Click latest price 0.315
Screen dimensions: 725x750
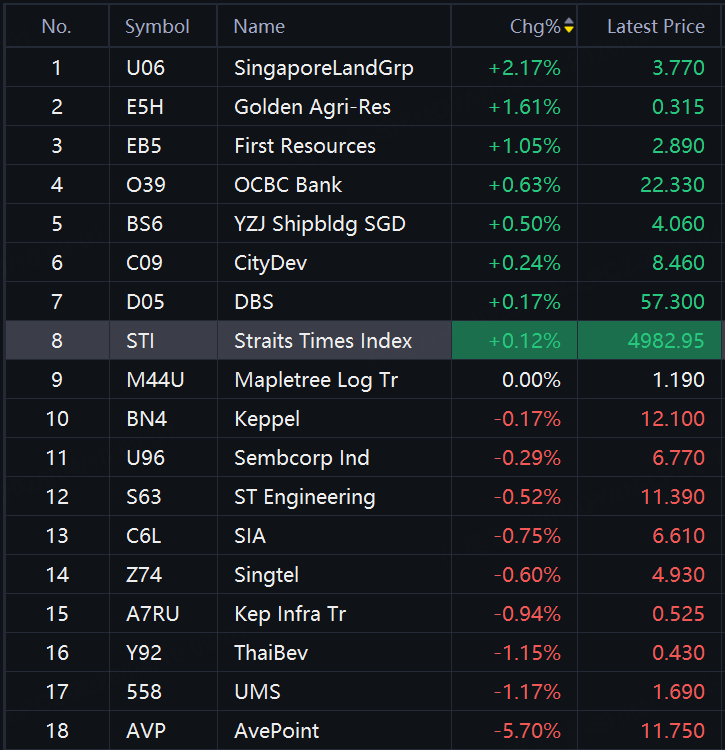(678, 107)
